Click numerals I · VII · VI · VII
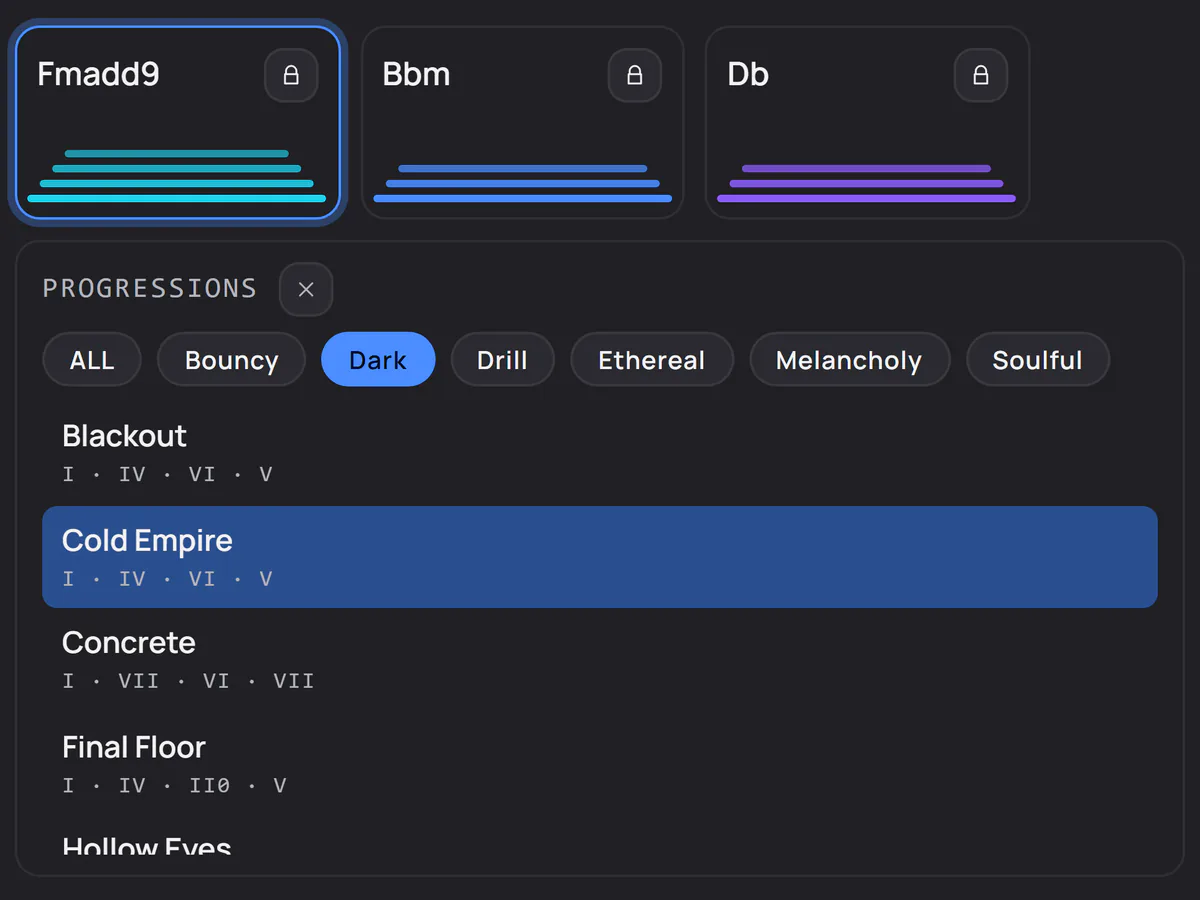 [x=188, y=681]
